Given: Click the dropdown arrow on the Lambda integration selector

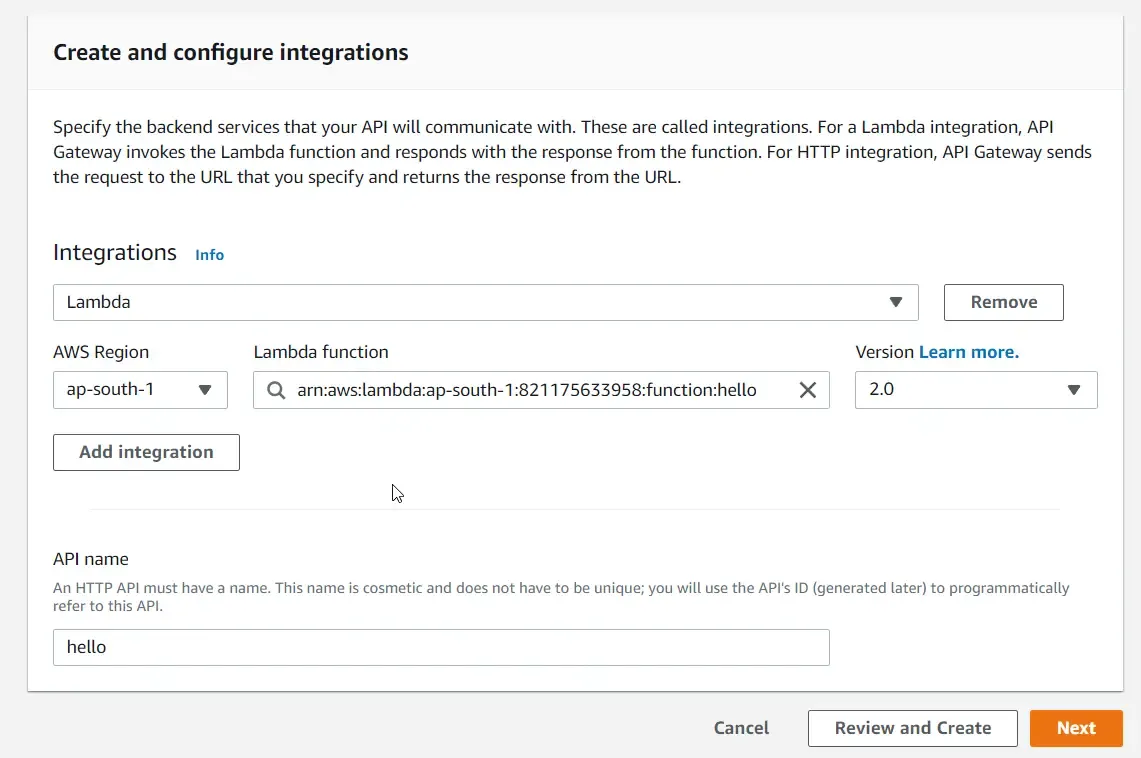Looking at the screenshot, I should click(x=896, y=302).
